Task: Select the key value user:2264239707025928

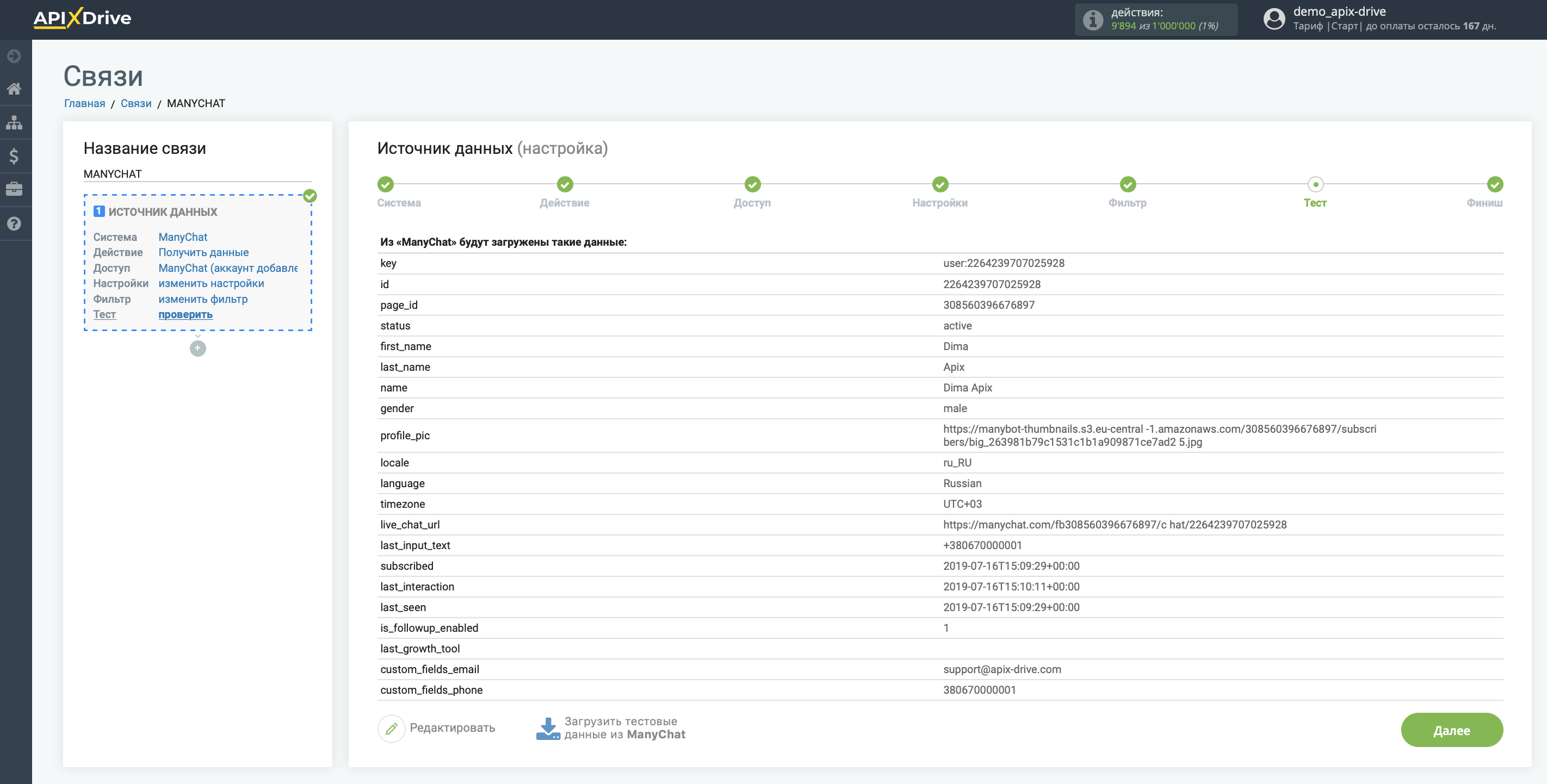Action: [1004, 263]
